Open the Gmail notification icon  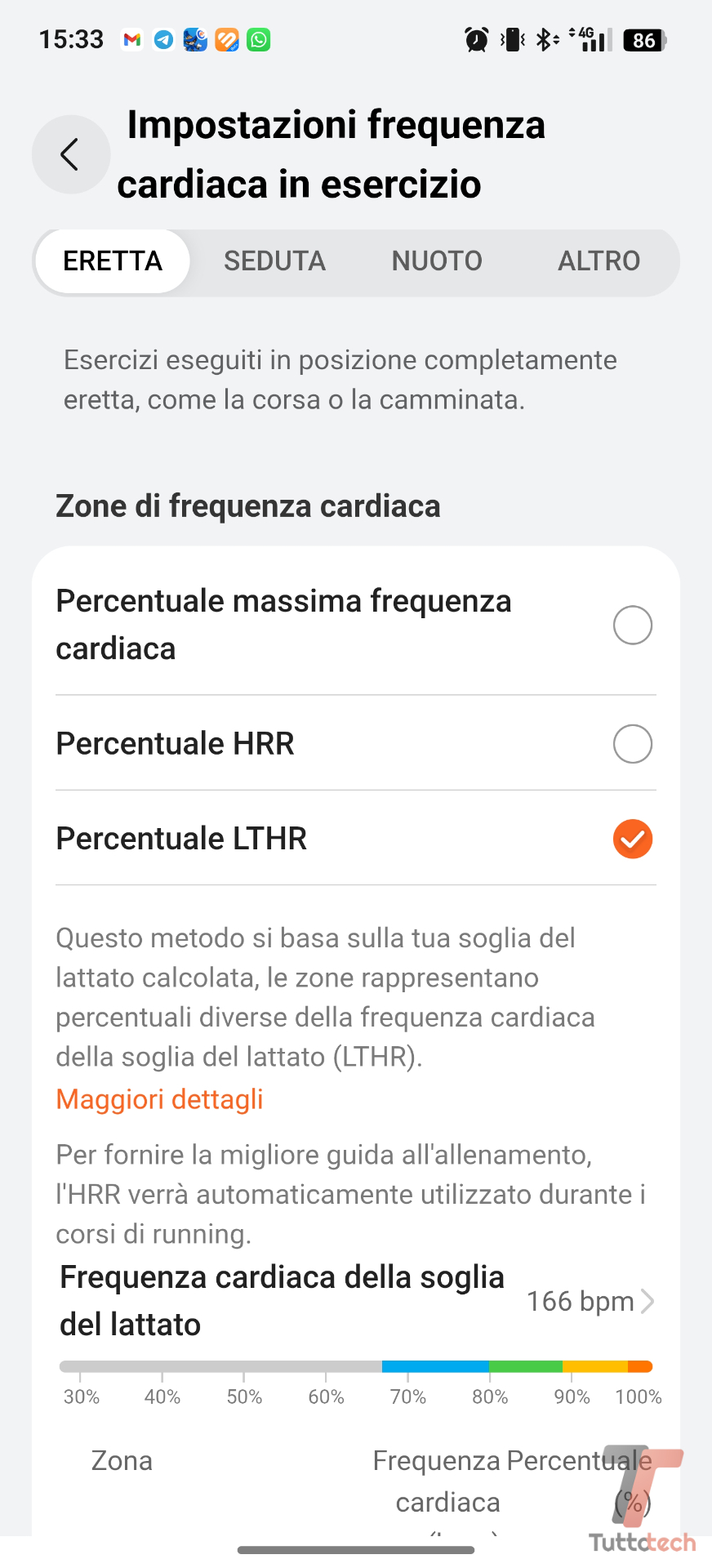(132, 39)
